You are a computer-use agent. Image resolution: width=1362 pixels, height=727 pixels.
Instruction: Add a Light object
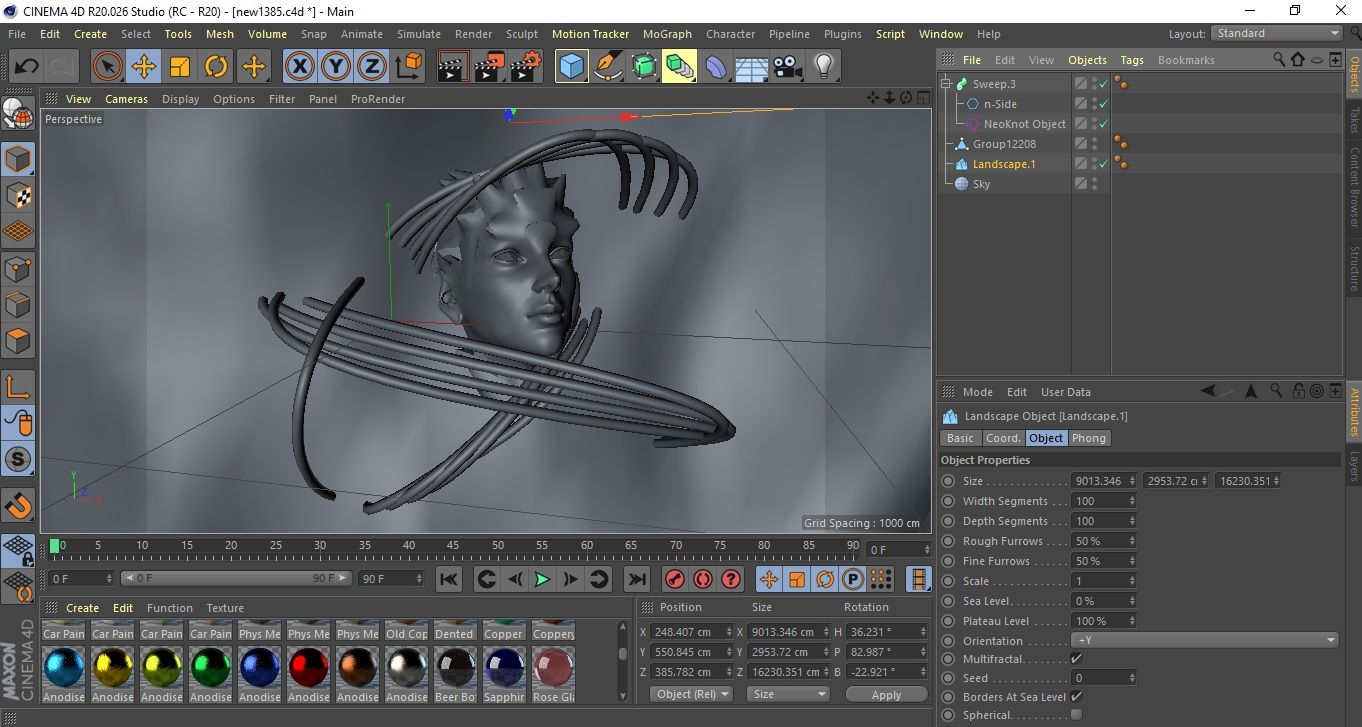(823, 67)
